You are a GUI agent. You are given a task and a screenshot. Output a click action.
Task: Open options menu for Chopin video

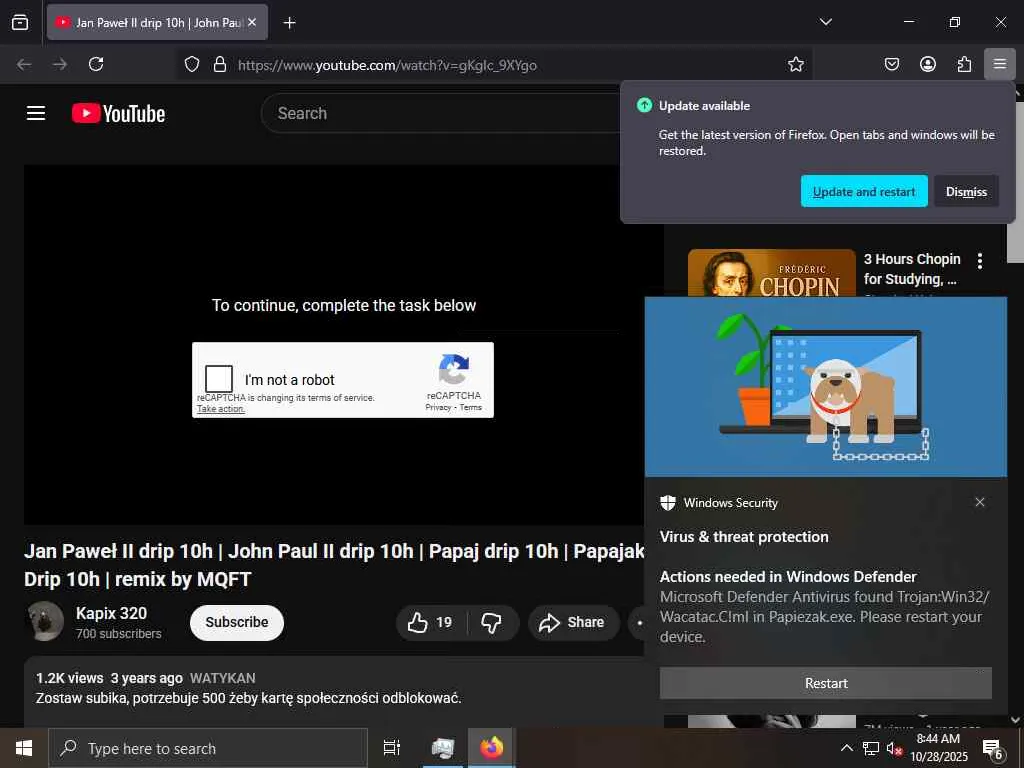pyautogui.click(x=980, y=261)
